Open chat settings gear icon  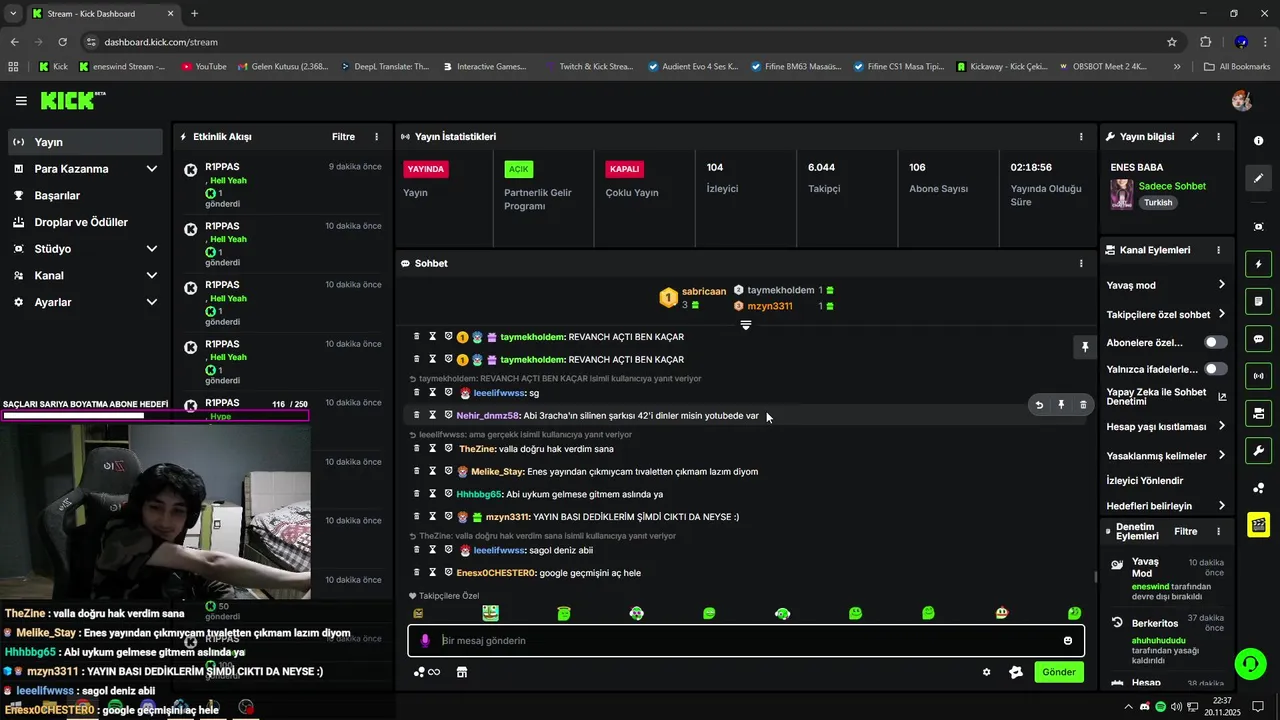pyautogui.click(x=986, y=672)
